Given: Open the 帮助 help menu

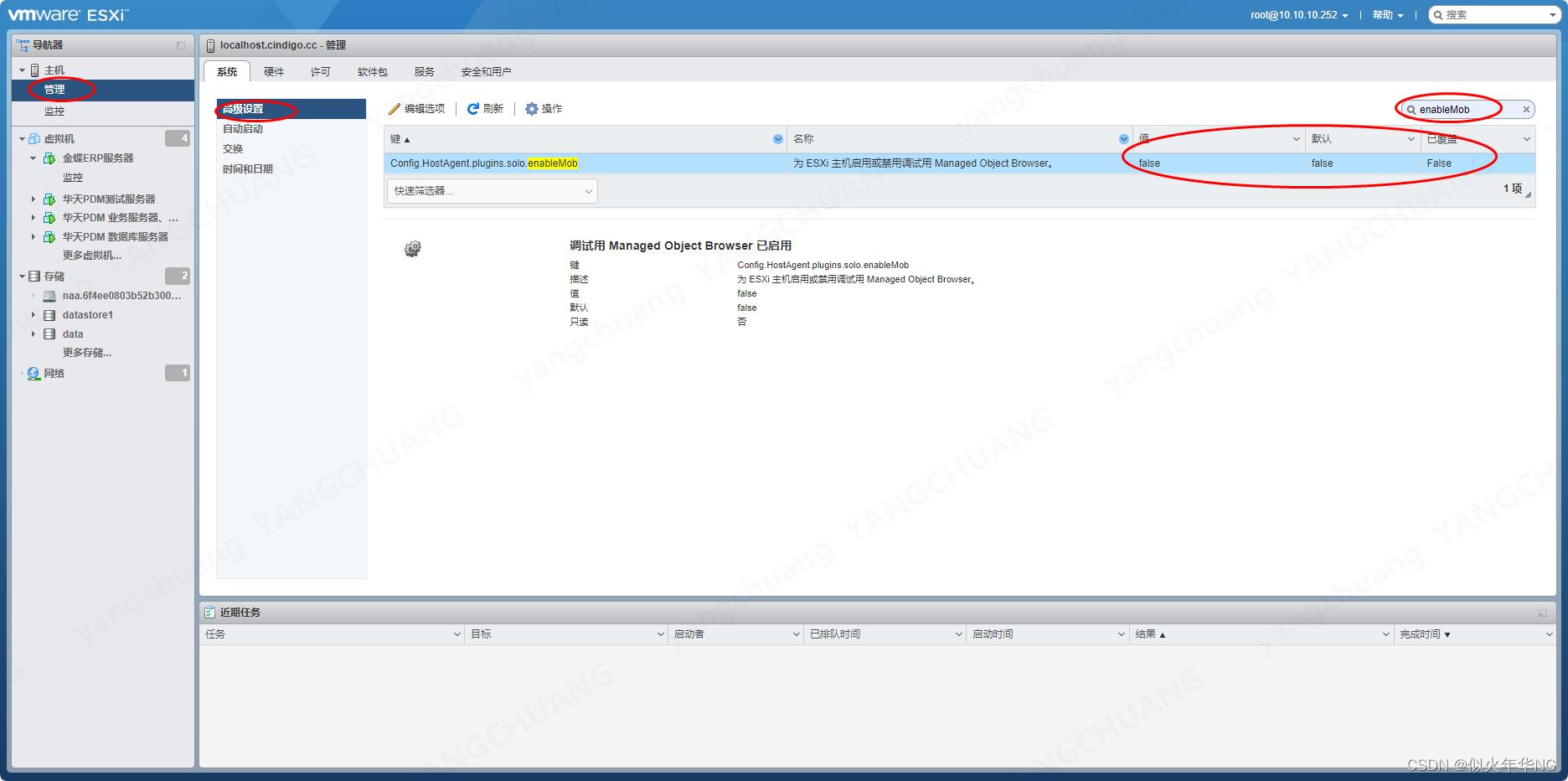Looking at the screenshot, I should tap(1387, 15).
